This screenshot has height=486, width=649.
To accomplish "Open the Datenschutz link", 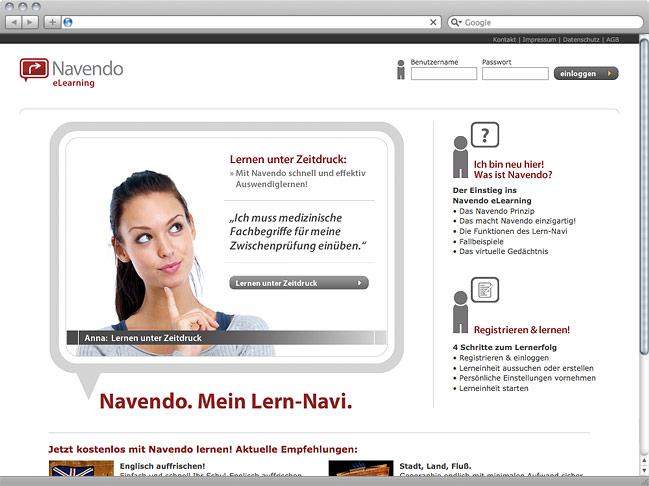I will (581, 39).
